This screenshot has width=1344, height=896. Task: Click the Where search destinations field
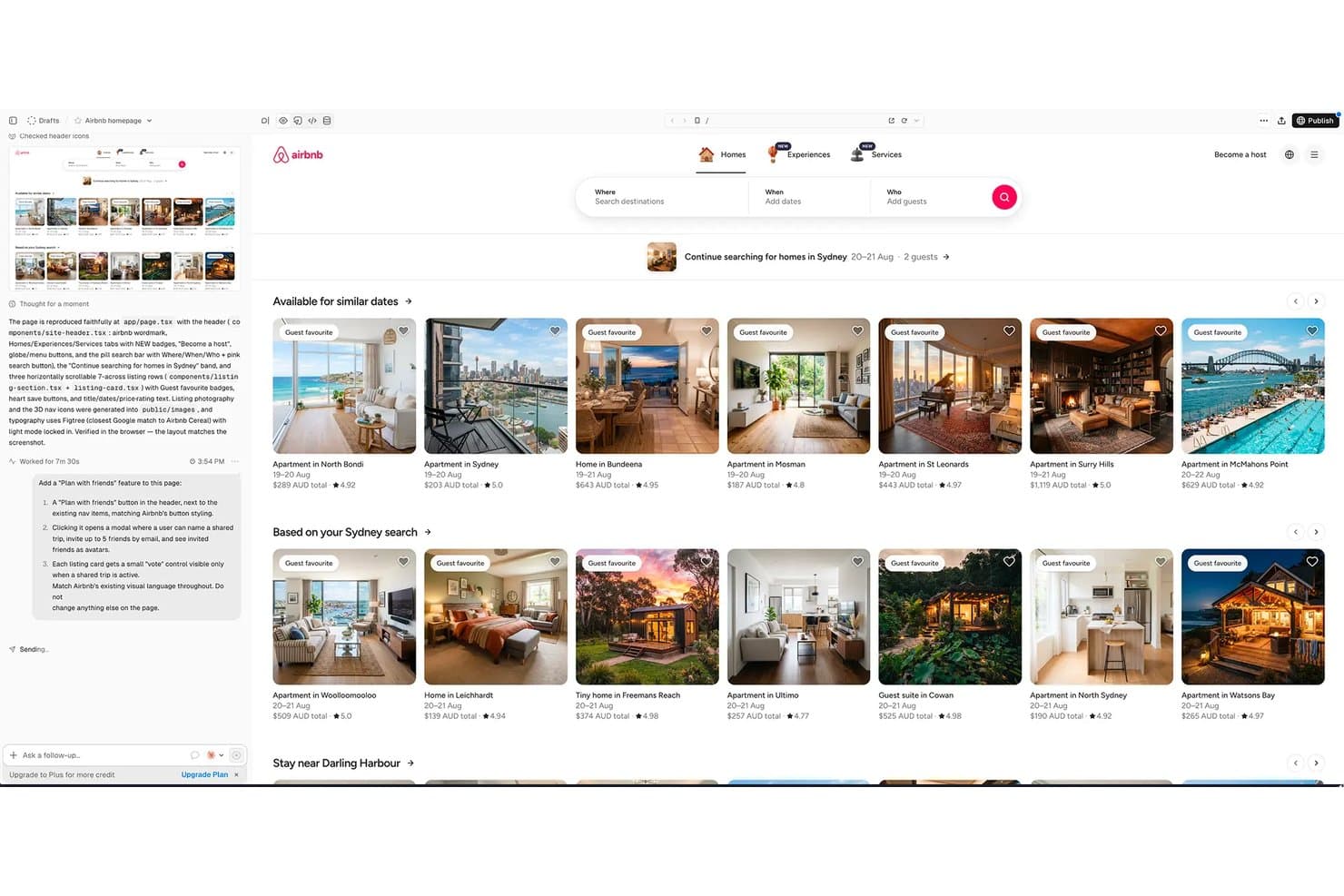pos(662,197)
